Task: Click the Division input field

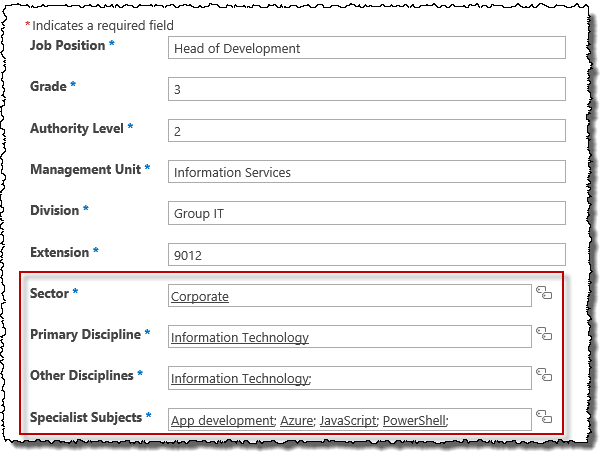Action: click(x=367, y=213)
